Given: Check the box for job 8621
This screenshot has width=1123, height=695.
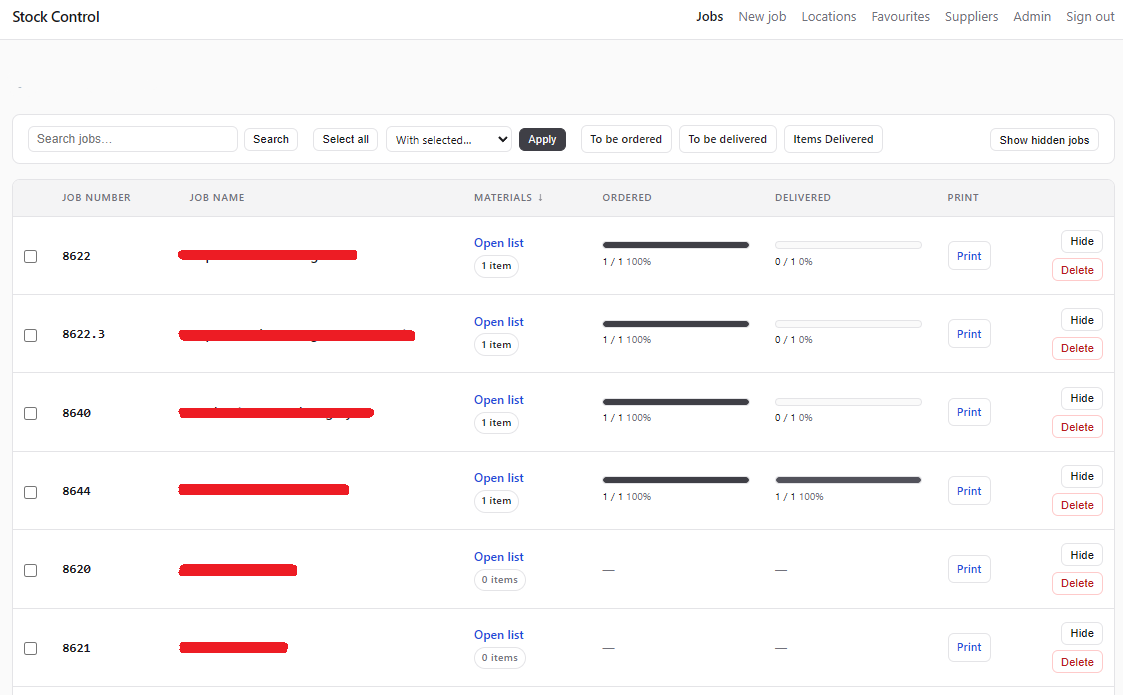Looking at the screenshot, I should point(31,648).
